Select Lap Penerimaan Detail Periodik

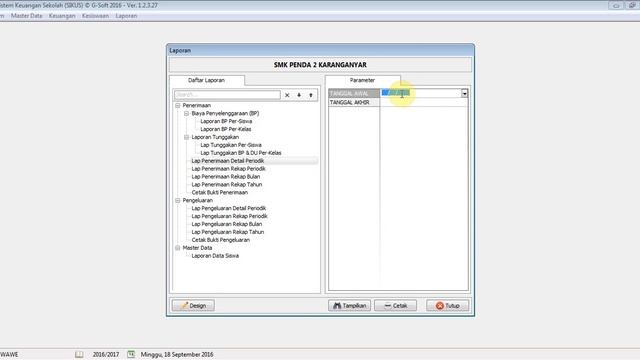[228, 161]
